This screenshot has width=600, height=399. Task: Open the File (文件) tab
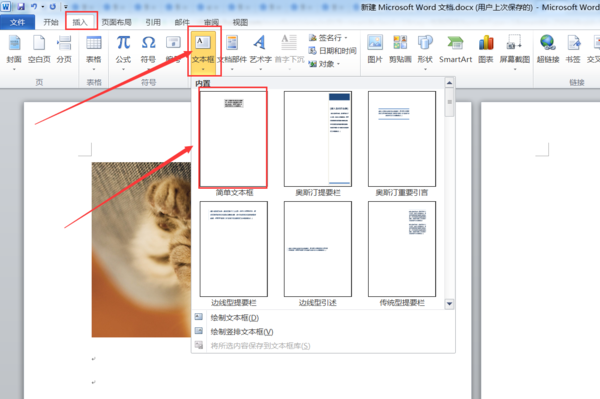click(x=17, y=22)
